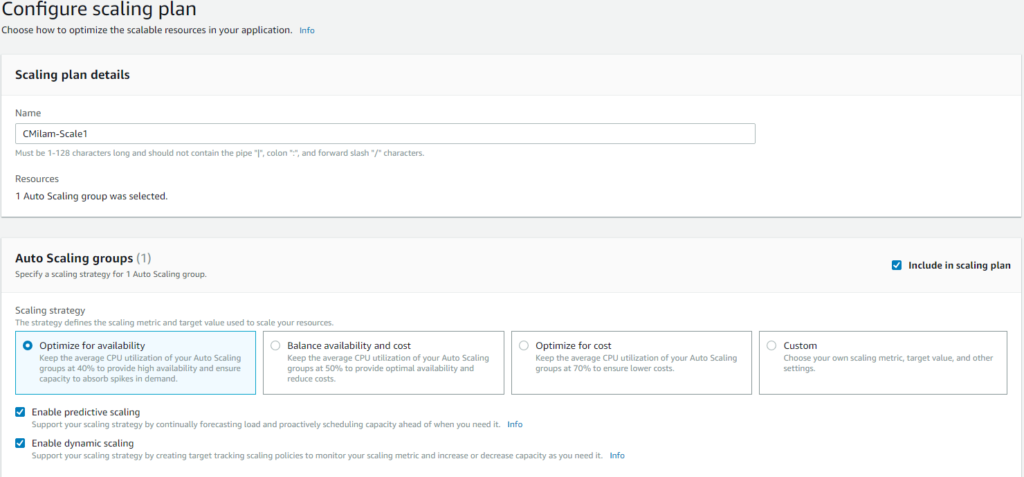Click 'Choose how to optimize' description text
The image size is (1024, 477).
147,30
